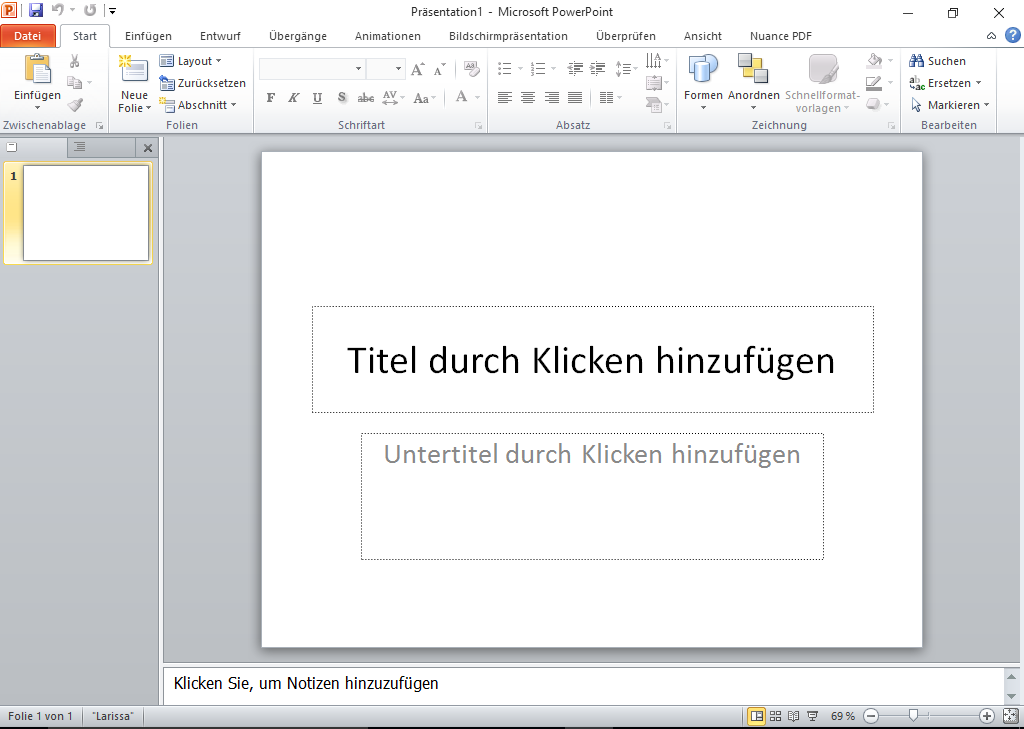Click the Einfügen paste clipboard icon

(37, 70)
